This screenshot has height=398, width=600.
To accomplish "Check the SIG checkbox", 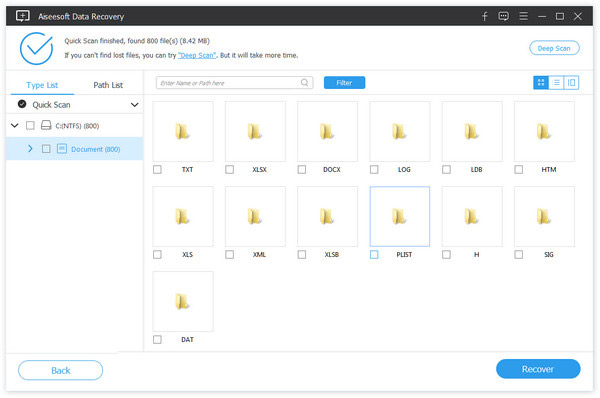I will [519, 254].
